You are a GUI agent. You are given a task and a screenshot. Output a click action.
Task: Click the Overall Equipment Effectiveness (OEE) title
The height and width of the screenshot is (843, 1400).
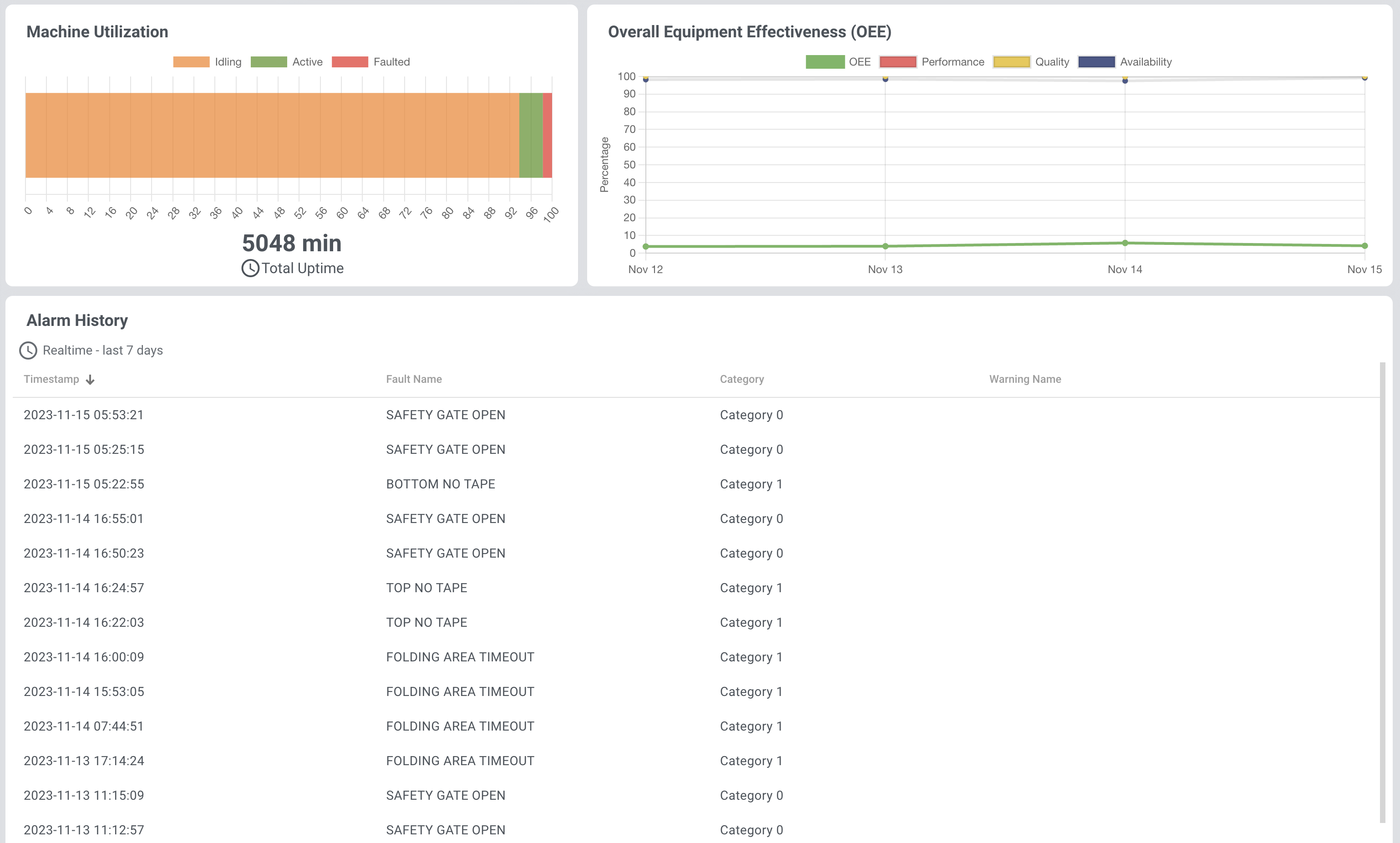coord(750,32)
